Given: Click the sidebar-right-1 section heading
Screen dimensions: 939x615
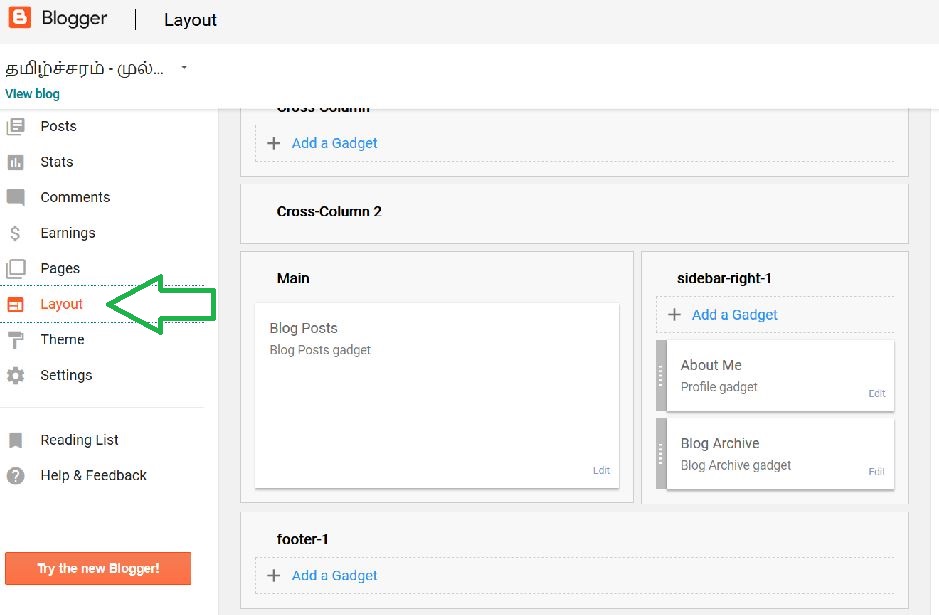Looking at the screenshot, I should pyautogui.click(x=725, y=278).
